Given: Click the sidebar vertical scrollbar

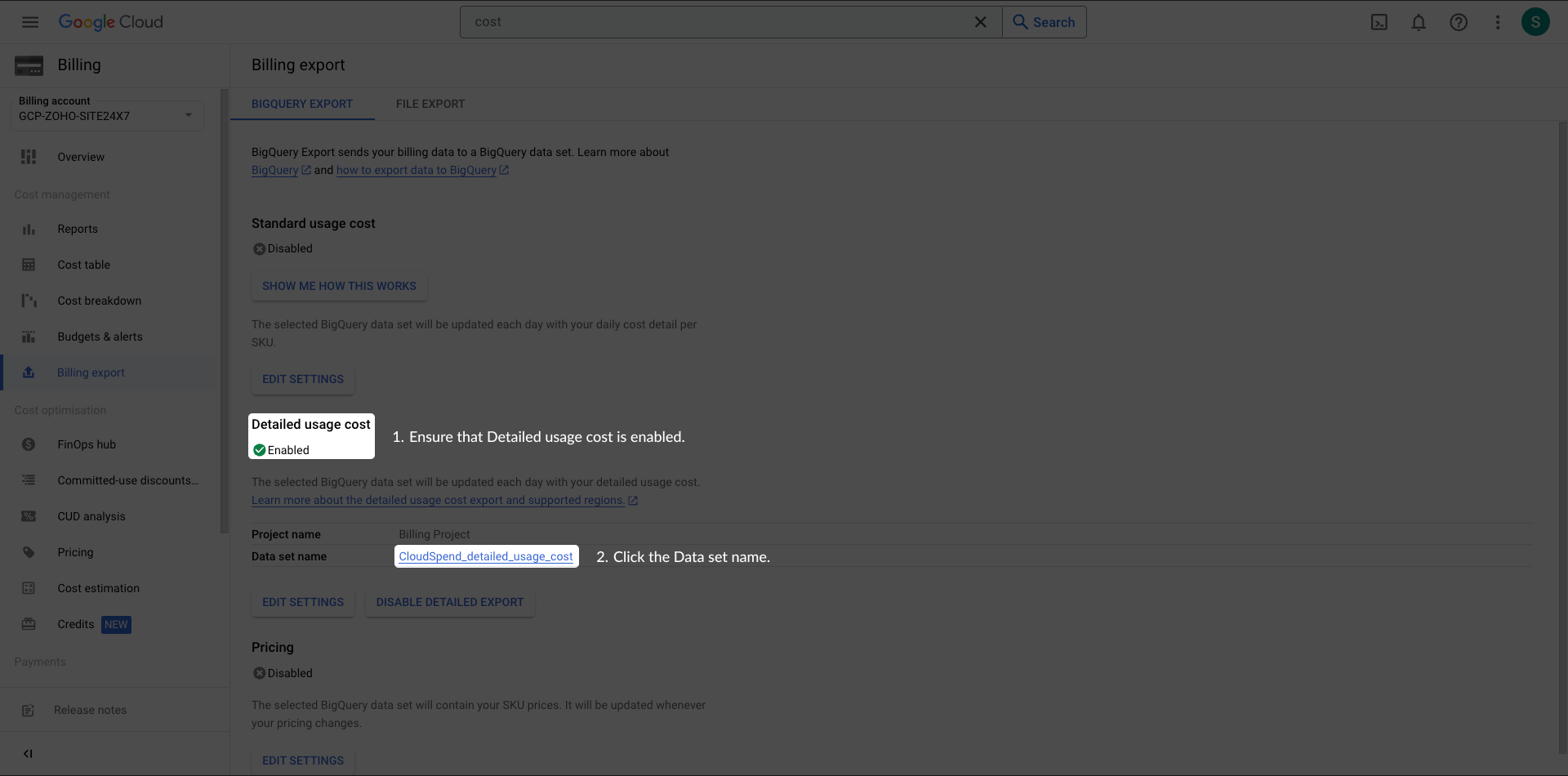Looking at the screenshot, I should point(224,310).
